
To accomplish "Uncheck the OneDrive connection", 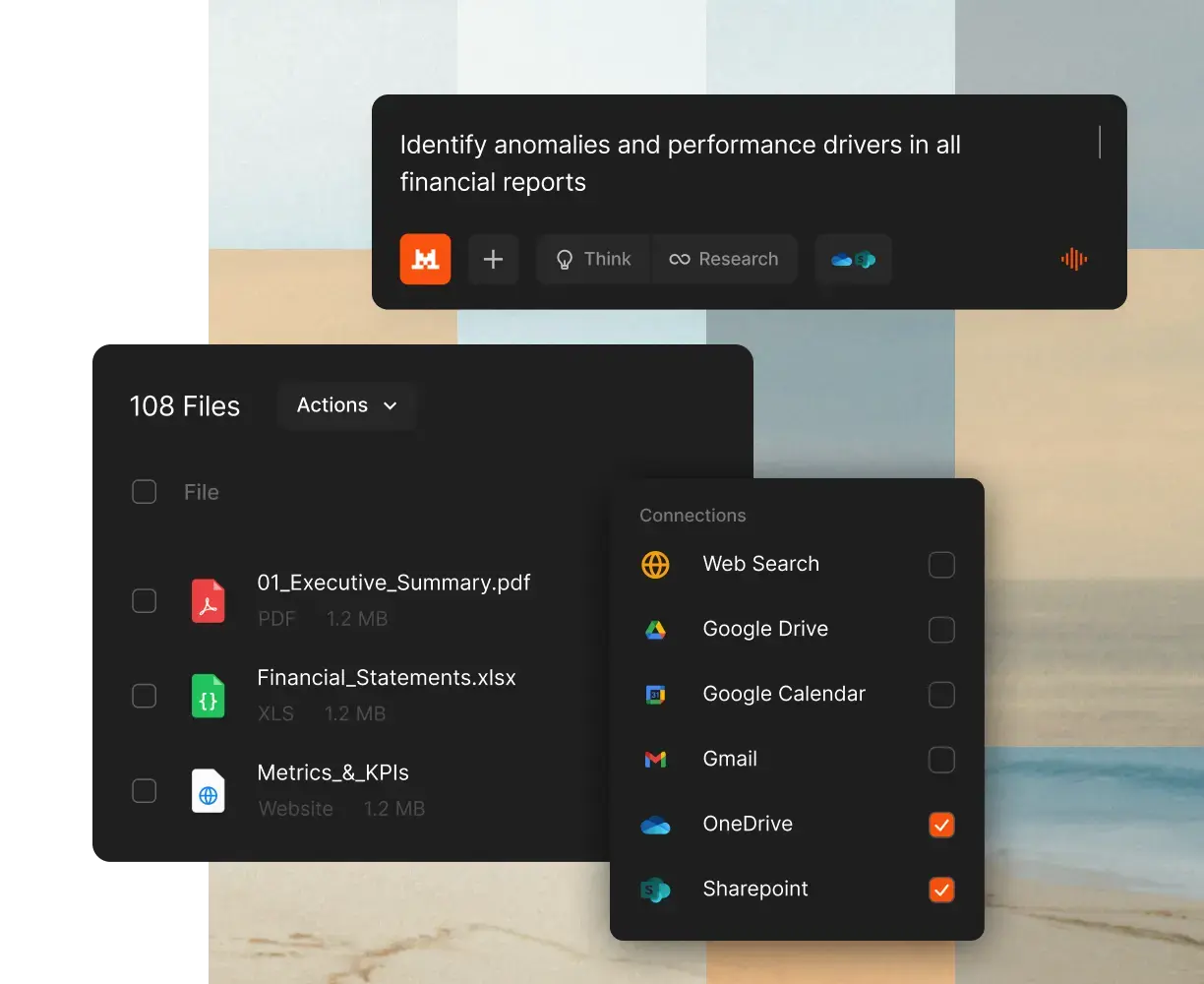I will [x=940, y=825].
